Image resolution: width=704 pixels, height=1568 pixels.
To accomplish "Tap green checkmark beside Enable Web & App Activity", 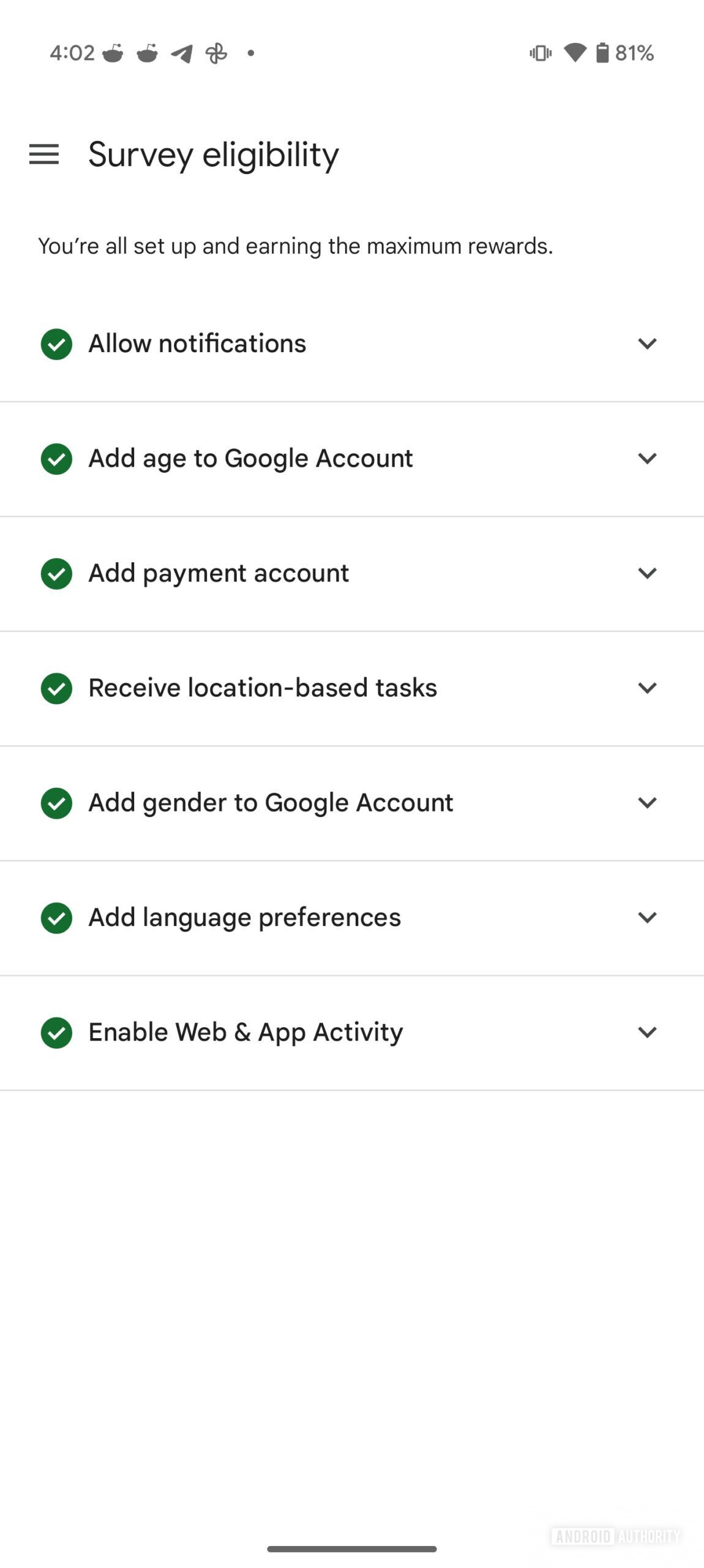I will (x=56, y=1033).
